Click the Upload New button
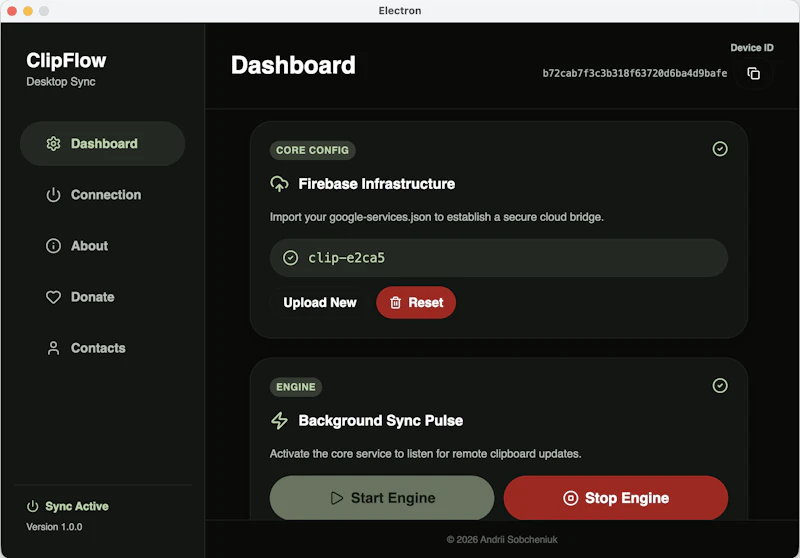 [320, 302]
